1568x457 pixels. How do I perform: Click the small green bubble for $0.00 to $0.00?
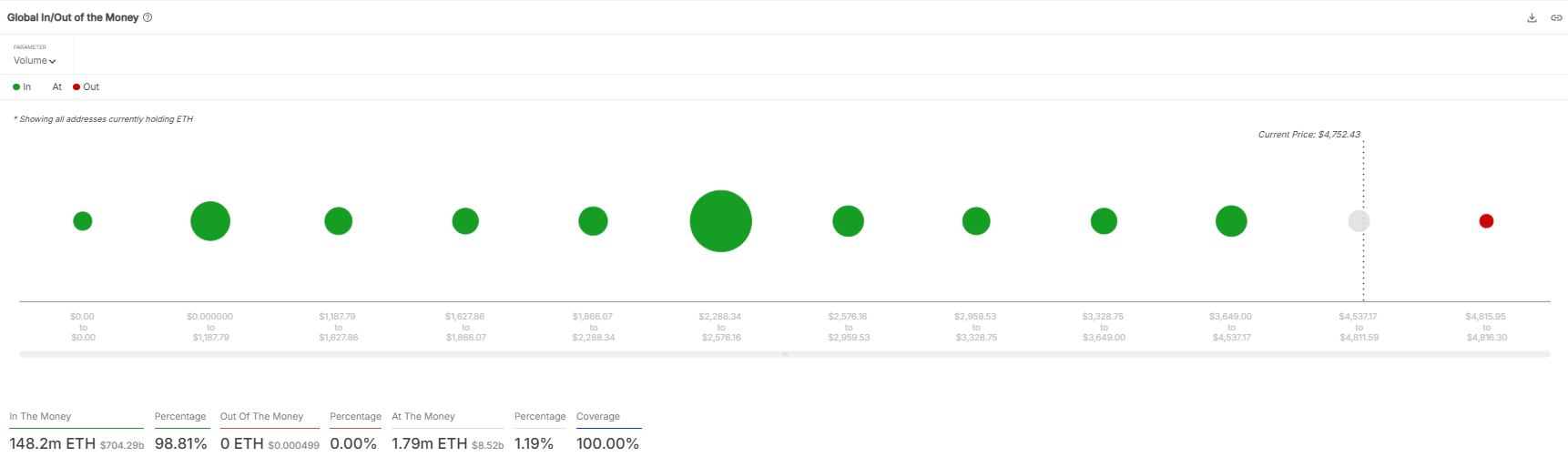[x=83, y=221]
